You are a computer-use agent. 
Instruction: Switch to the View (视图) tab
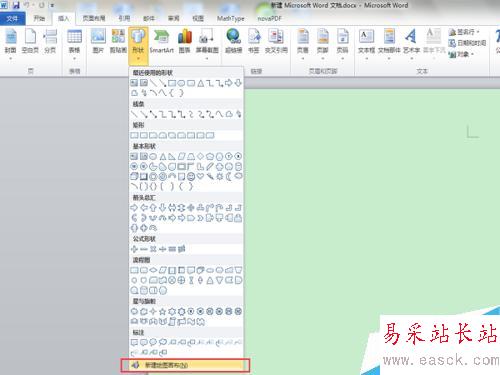point(198,19)
